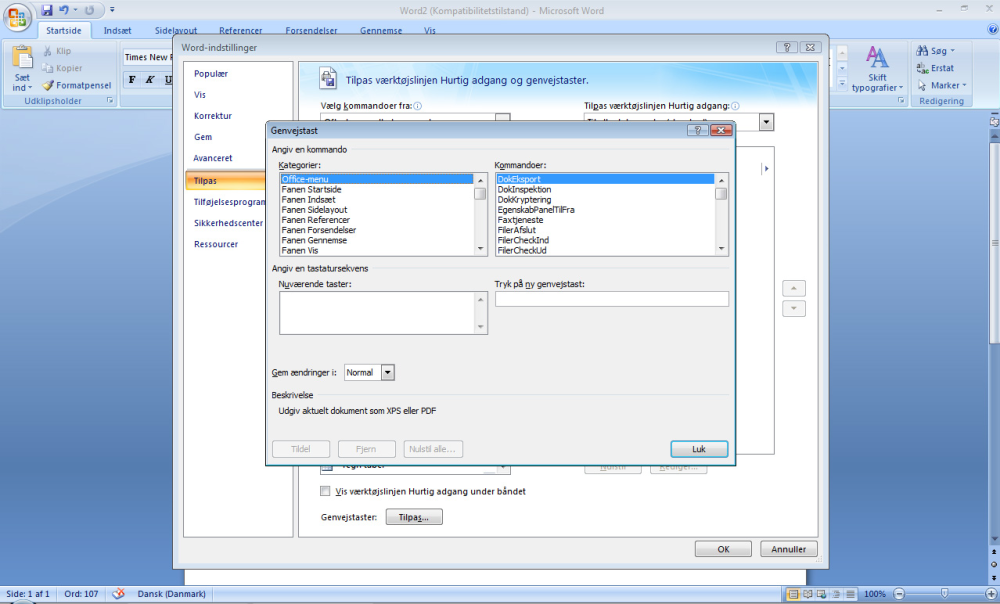Click the Sæt ind paste icon
This screenshot has width=1000, height=604.
tap(22, 58)
